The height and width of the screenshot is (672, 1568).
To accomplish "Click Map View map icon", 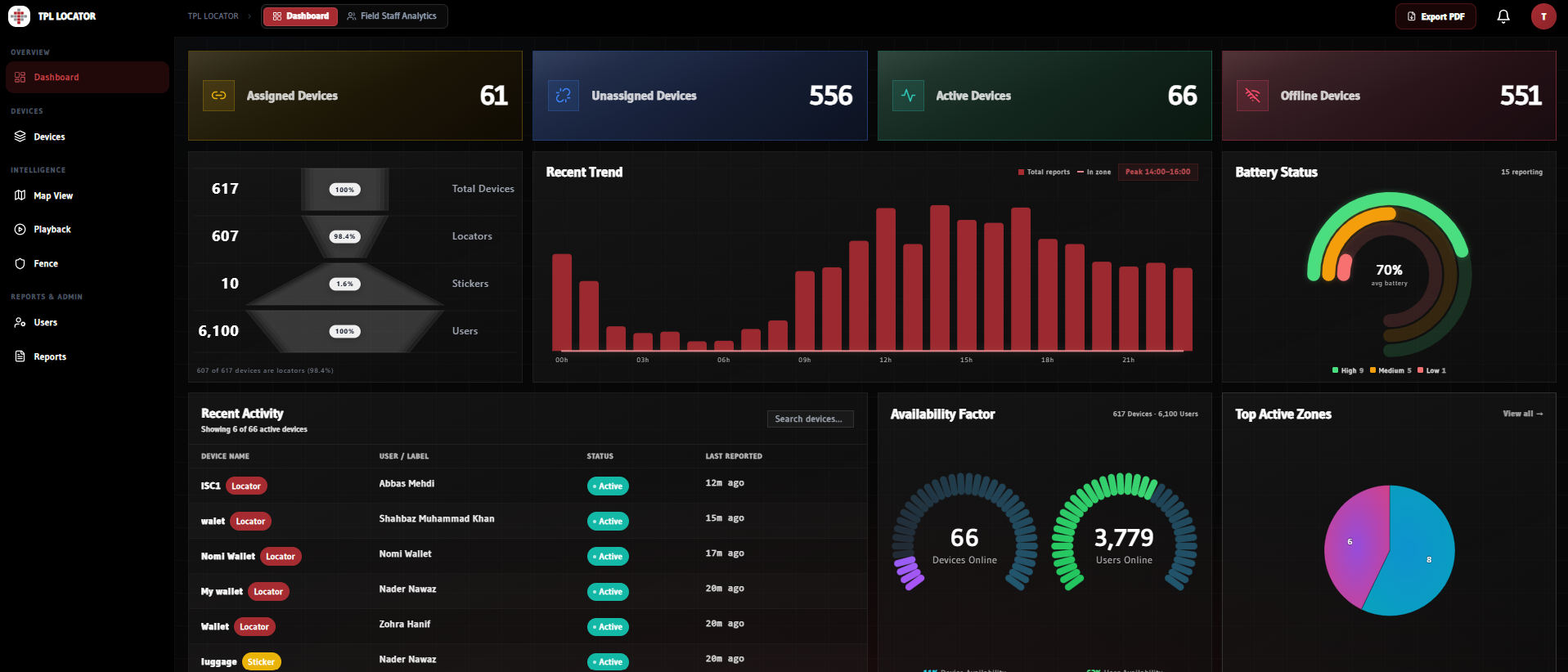I will tap(20, 195).
